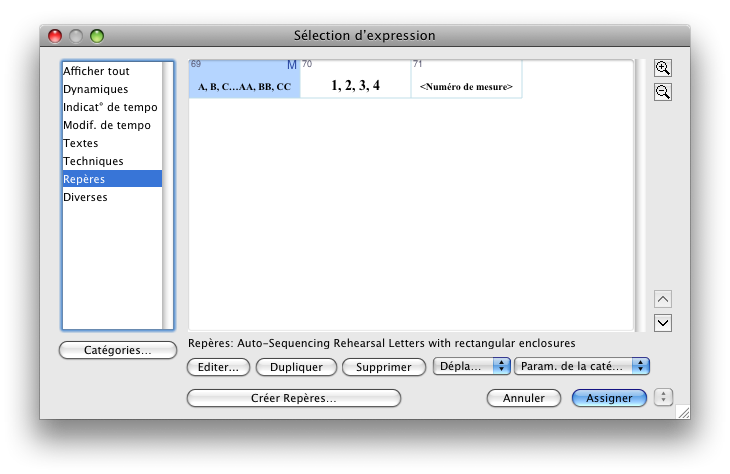Click the zoom in magnifier icon
The image size is (730, 474).
point(662,68)
